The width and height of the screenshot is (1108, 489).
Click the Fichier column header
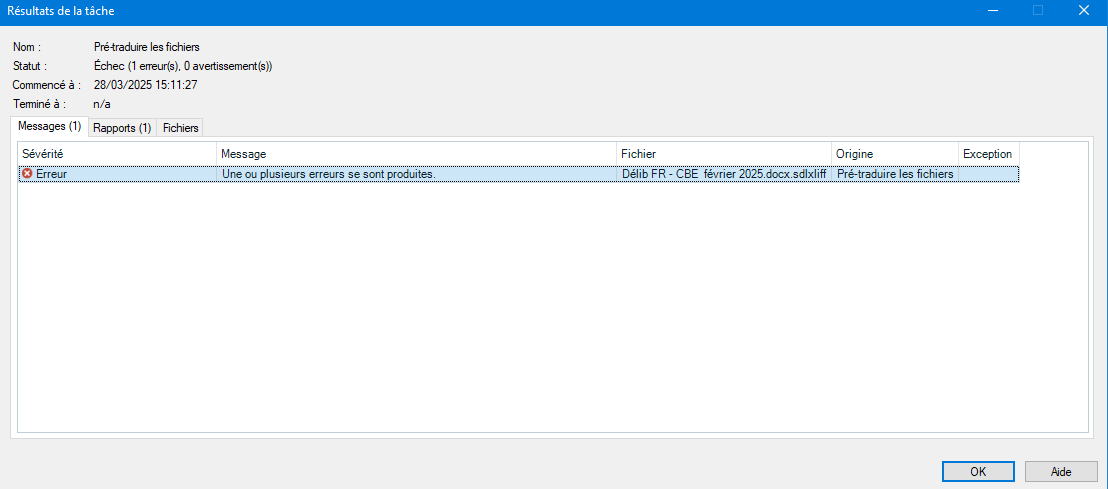pos(724,153)
